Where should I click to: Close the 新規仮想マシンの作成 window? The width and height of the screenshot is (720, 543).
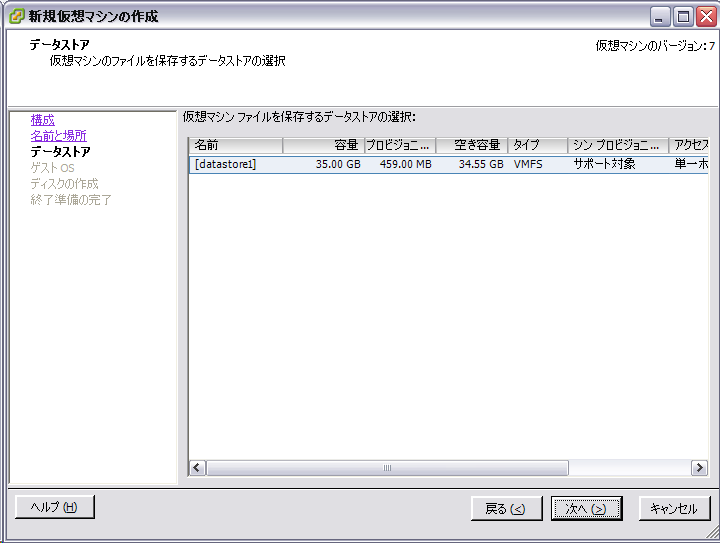707,17
